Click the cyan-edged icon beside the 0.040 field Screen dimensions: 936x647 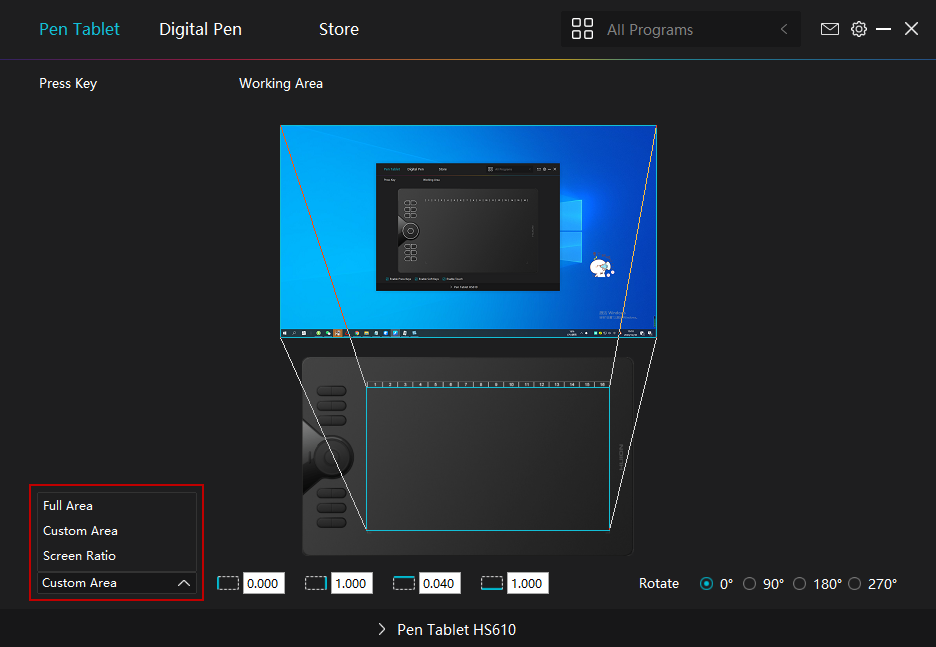pos(403,583)
